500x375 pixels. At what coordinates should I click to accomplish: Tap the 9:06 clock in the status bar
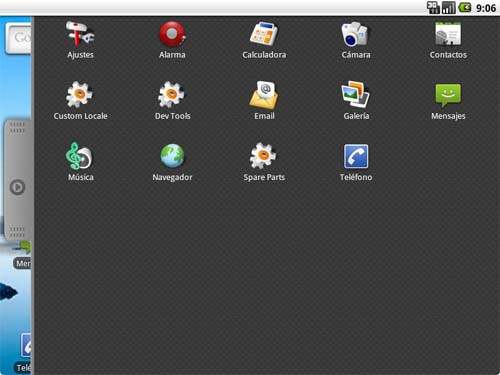click(x=486, y=8)
